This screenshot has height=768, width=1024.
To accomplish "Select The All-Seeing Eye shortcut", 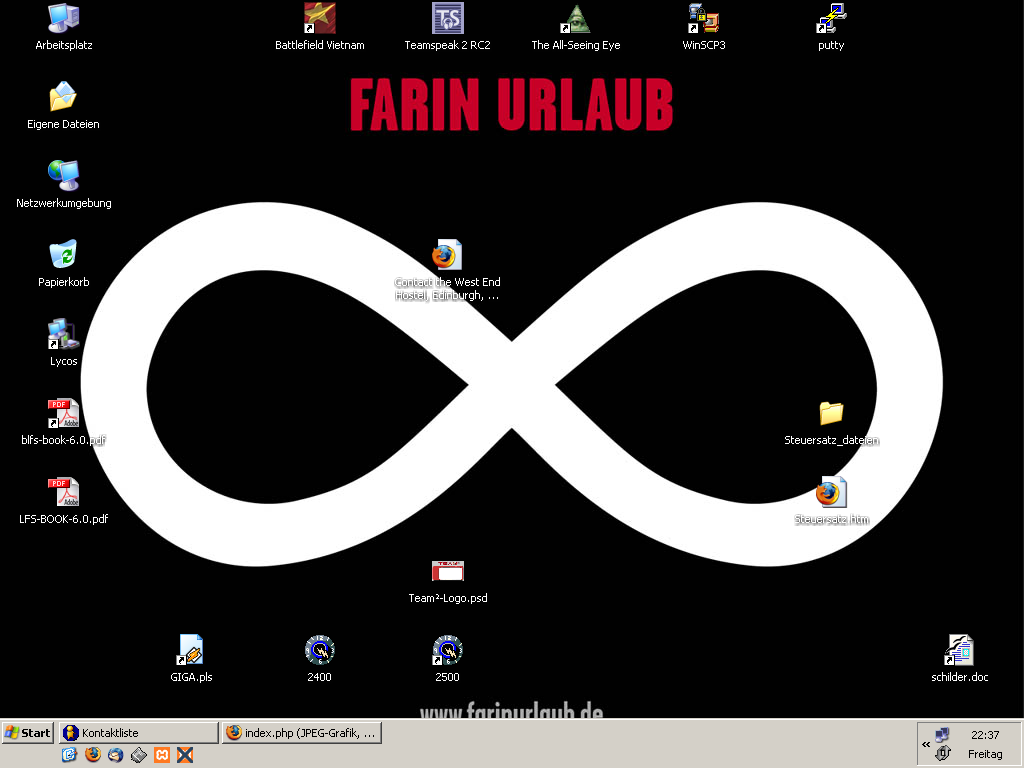I will click(x=575, y=19).
